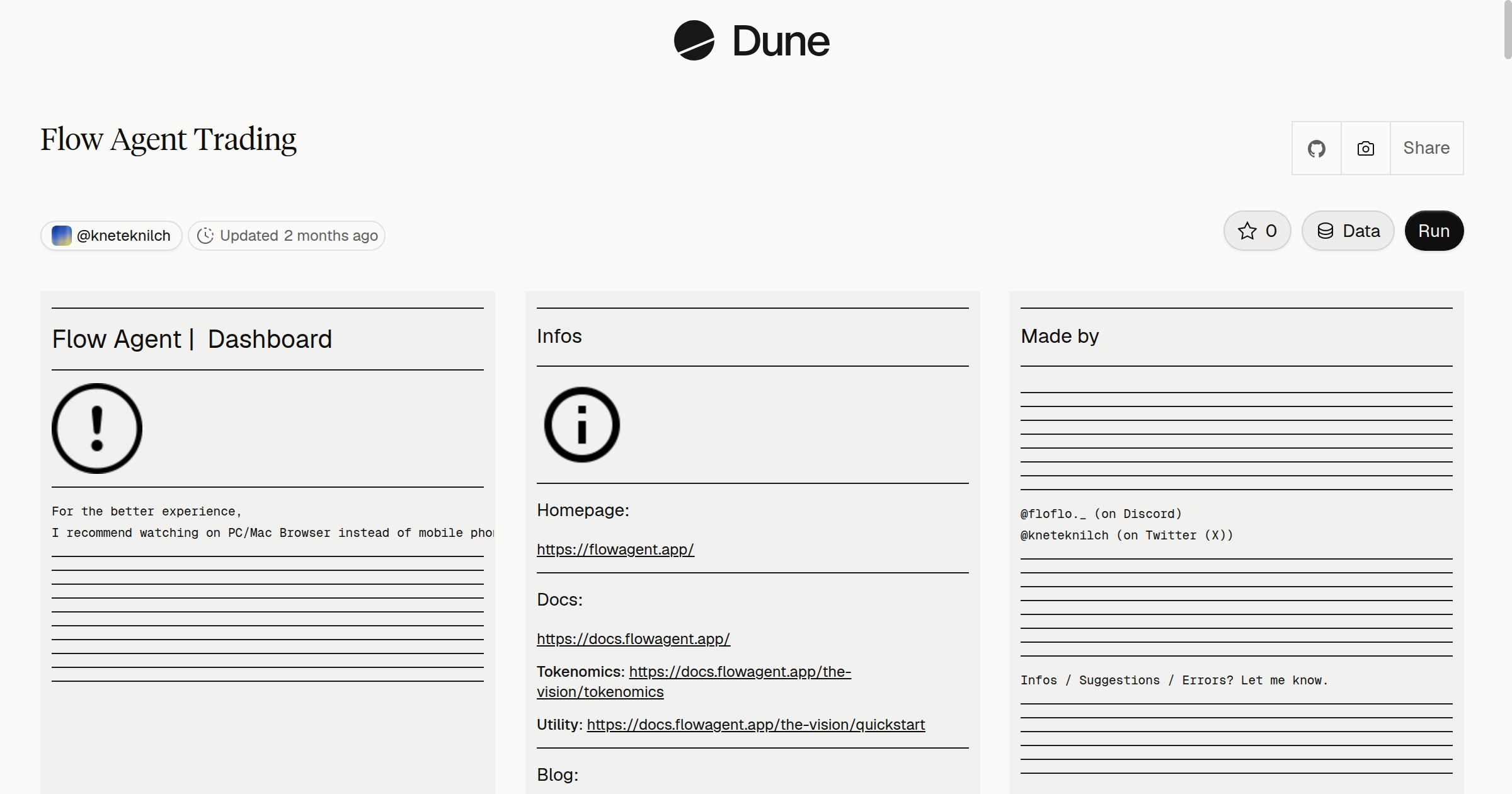Click the Flow Agent Trading title

(168, 140)
